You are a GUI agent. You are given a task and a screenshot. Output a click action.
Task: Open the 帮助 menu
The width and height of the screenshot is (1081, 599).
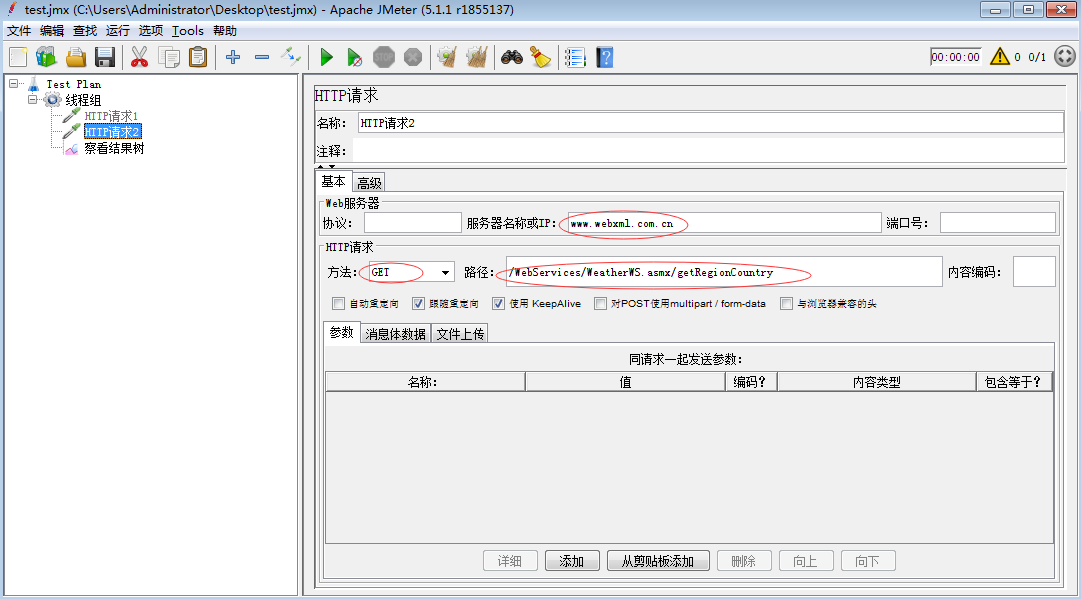click(225, 30)
